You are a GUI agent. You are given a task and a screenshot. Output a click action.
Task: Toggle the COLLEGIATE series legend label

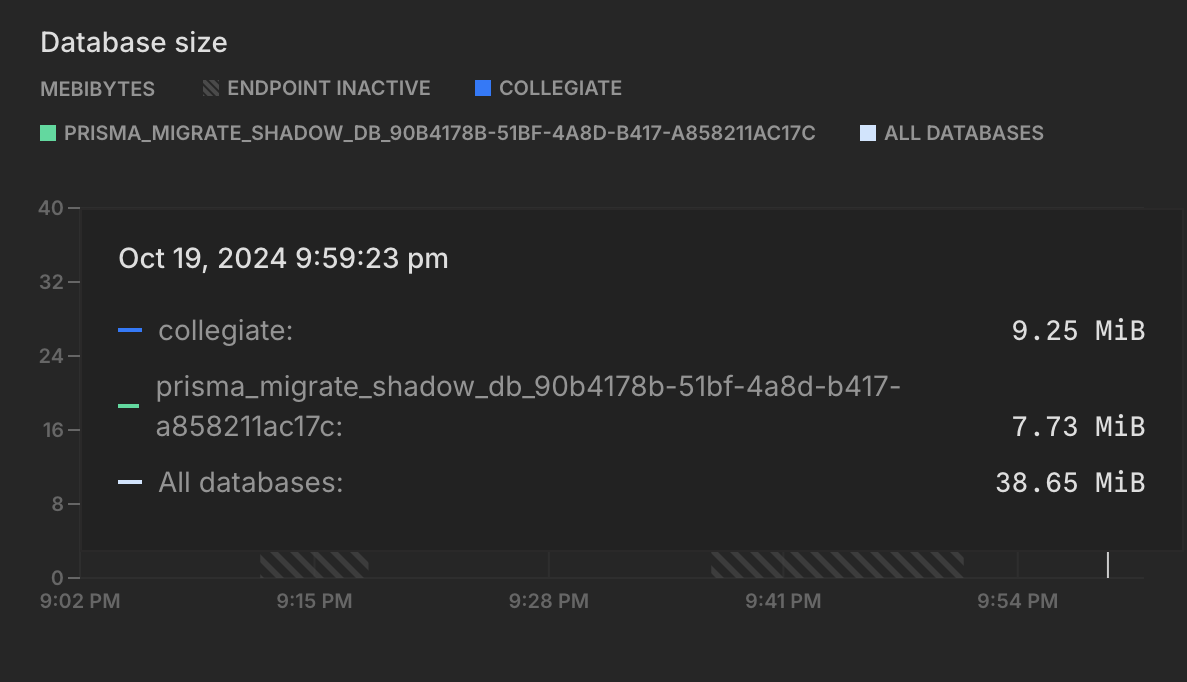560,88
